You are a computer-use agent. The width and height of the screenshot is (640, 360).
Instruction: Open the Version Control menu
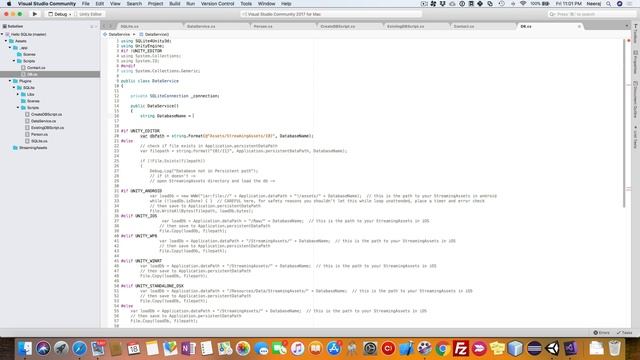pyautogui.click(x=217, y=4)
